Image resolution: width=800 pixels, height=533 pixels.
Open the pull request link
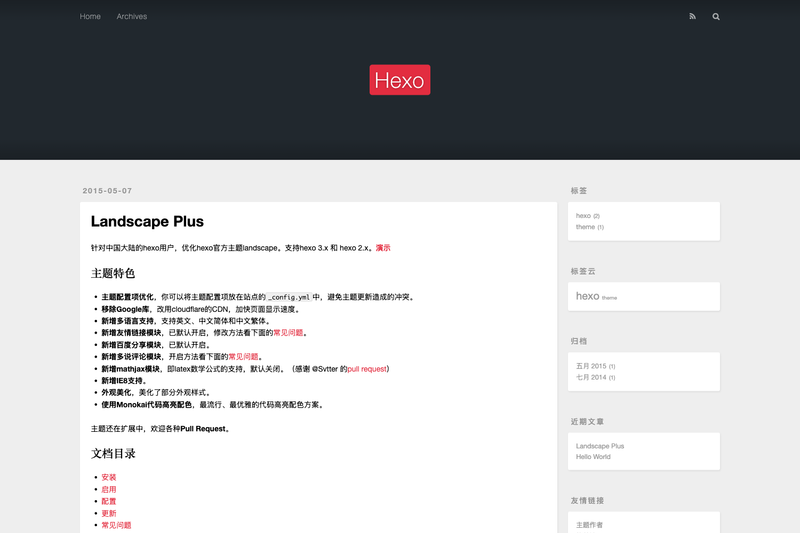pos(367,369)
